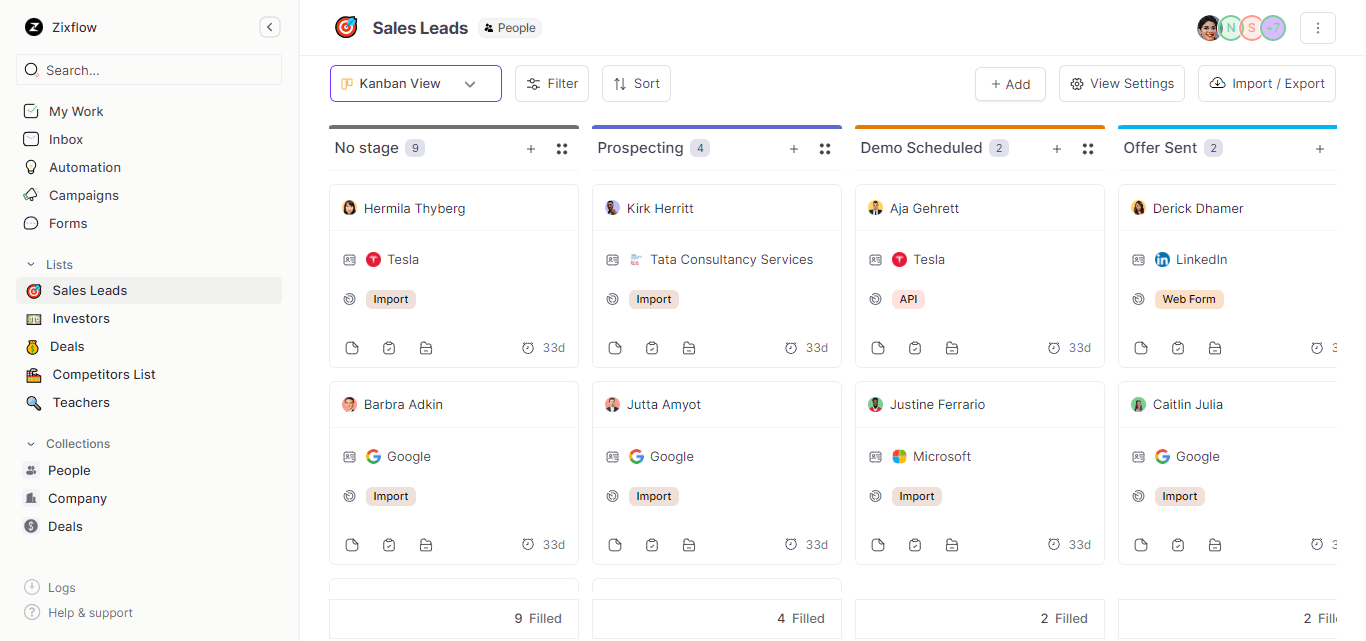Switch to the People tab beside Sales Leads

[509, 27]
